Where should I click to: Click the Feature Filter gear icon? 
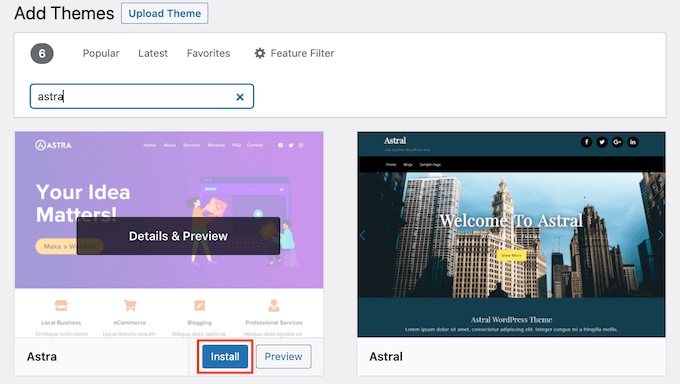pyautogui.click(x=260, y=53)
